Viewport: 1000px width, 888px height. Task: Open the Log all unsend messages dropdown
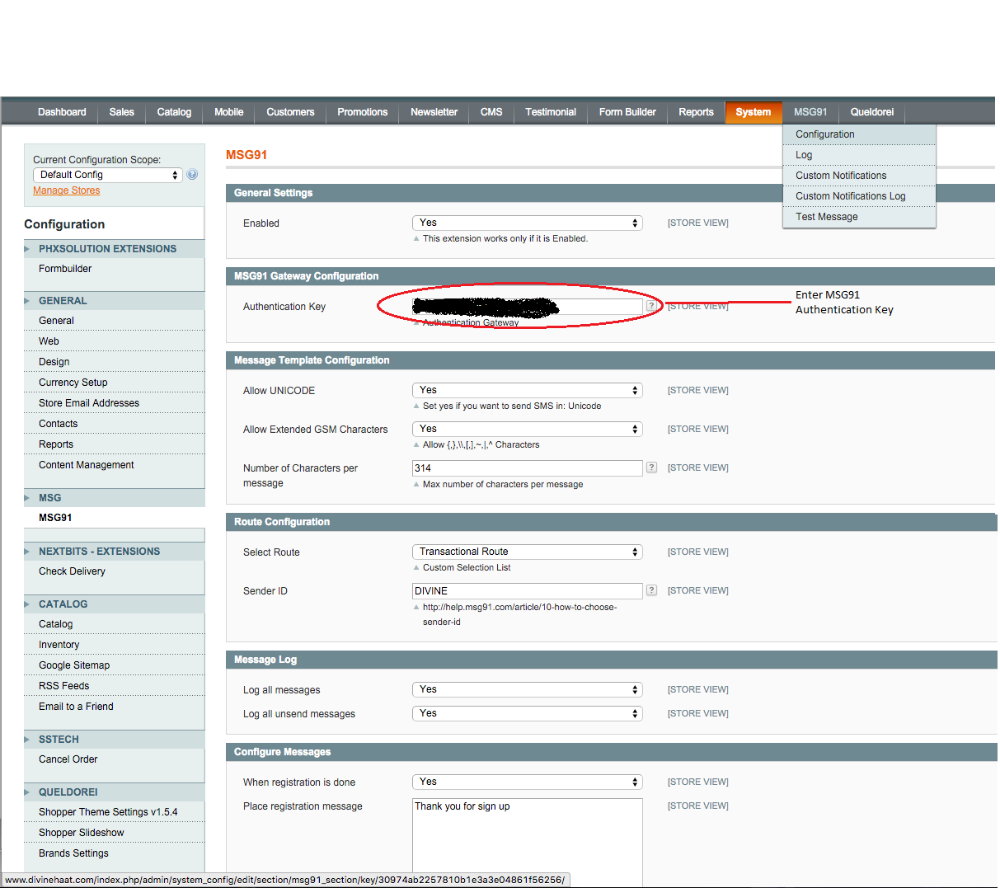tap(527, 713)
